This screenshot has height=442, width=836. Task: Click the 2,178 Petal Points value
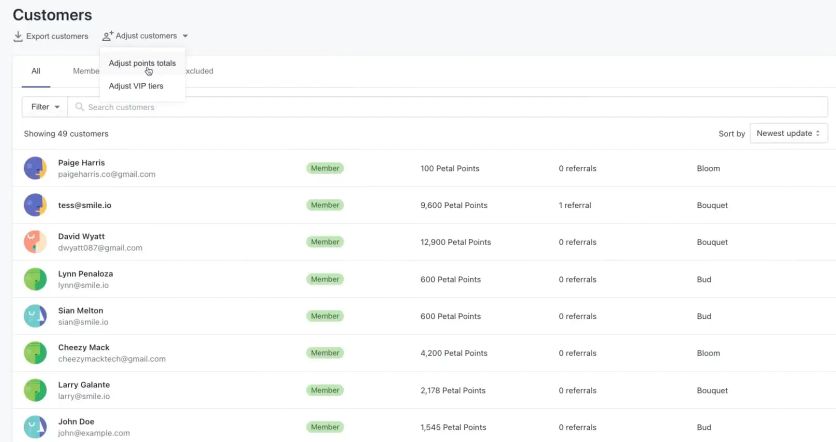pyautogui.click(x=453, y=390)
